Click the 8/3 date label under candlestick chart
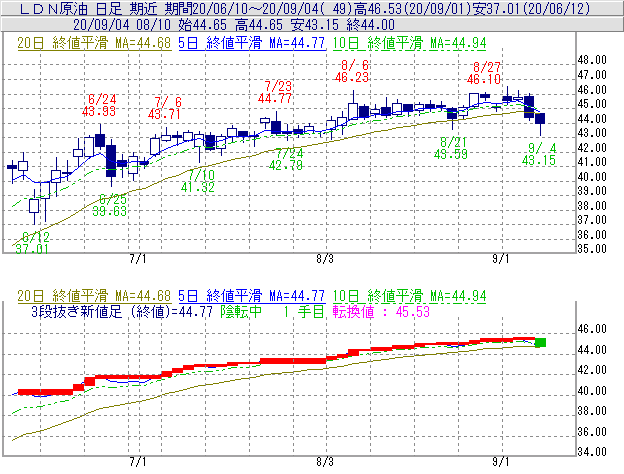624x474 pixels. point(325,259)
